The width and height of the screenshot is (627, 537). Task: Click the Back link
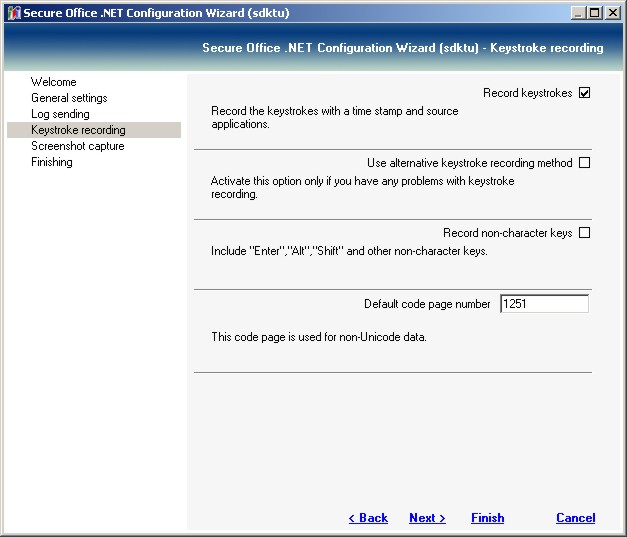368,518
